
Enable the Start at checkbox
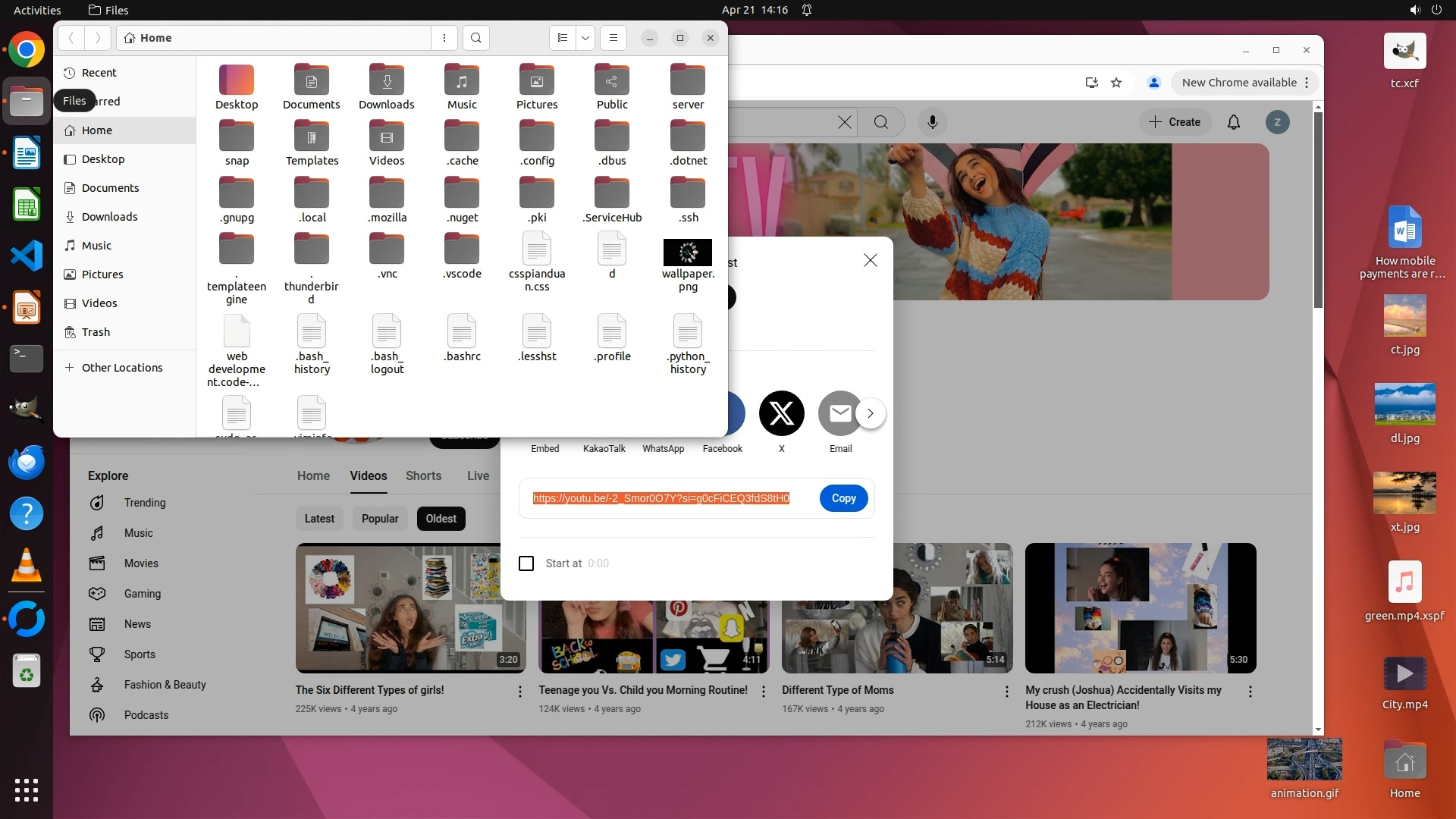(x=526, y=563)
